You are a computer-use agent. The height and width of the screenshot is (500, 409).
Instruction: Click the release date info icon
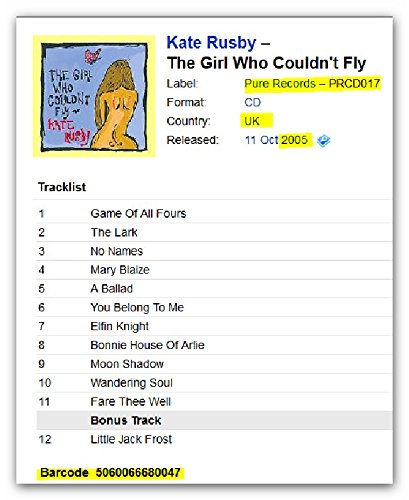323,141
